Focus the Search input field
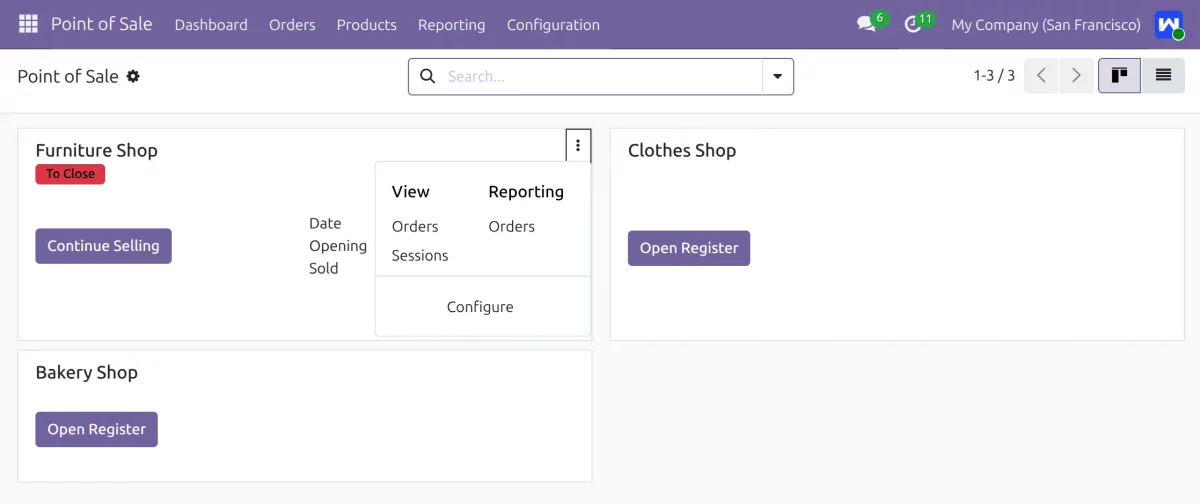1200x504 pixels. [603, 76]
